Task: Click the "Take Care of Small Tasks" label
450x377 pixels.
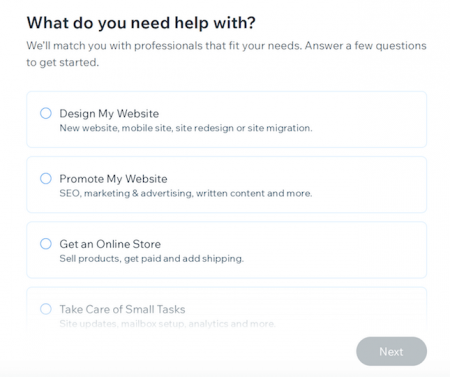Action: (x=122, y=309)
